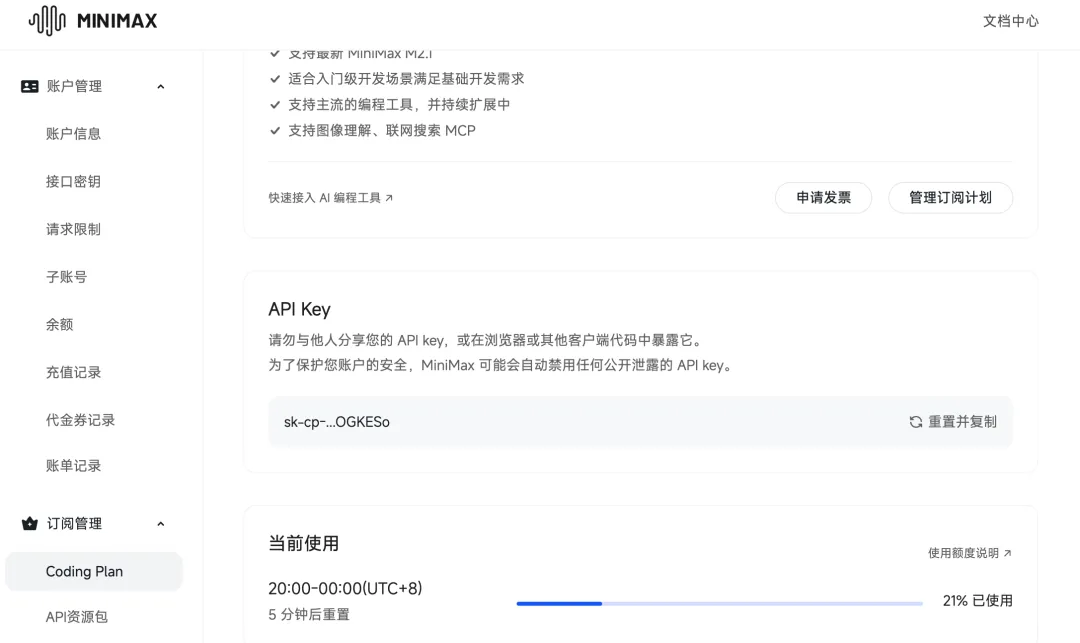Open 账单记录 in the sidebar
1080x643 pixels.
[74, 465]
